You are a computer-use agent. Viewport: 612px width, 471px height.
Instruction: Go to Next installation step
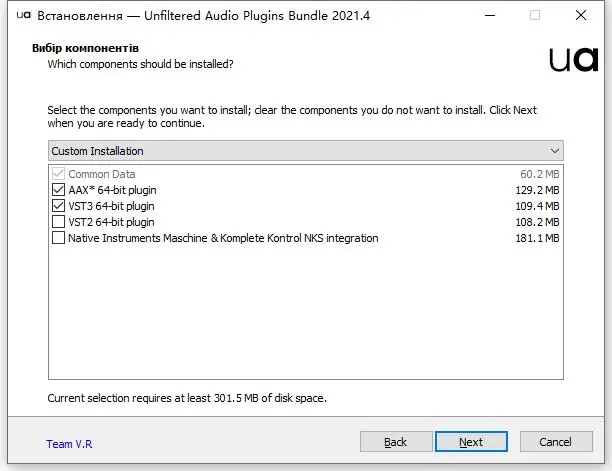point(471,442)
